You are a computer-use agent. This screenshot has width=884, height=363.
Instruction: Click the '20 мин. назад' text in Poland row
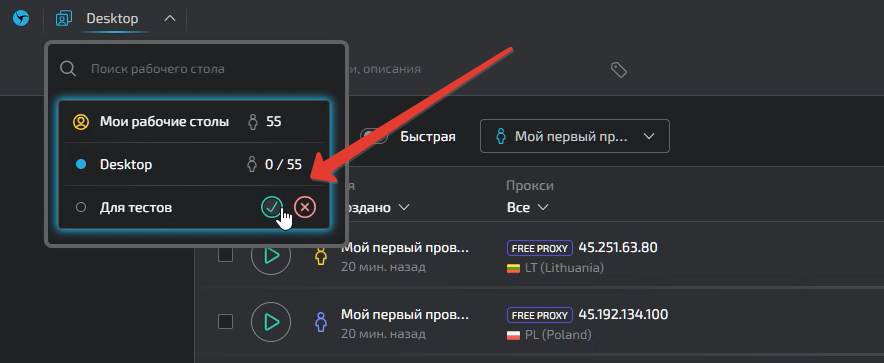383,334
